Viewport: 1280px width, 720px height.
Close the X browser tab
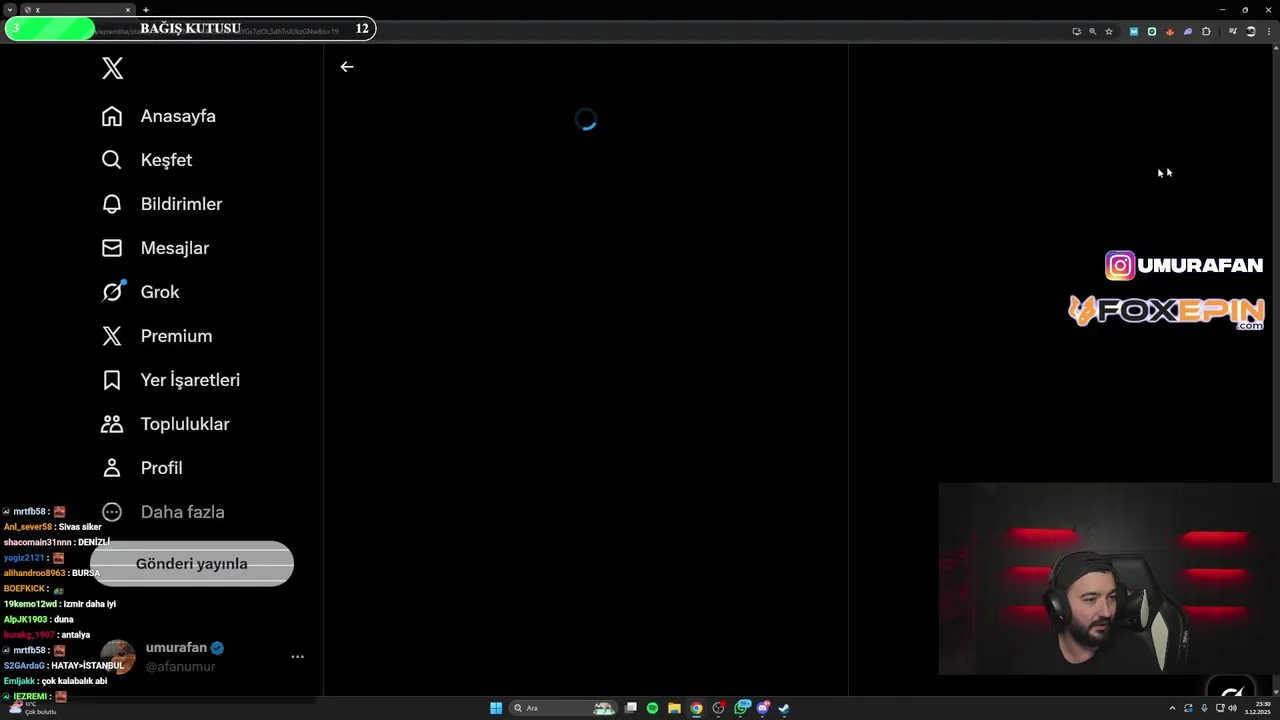click(x=128, y=10)
